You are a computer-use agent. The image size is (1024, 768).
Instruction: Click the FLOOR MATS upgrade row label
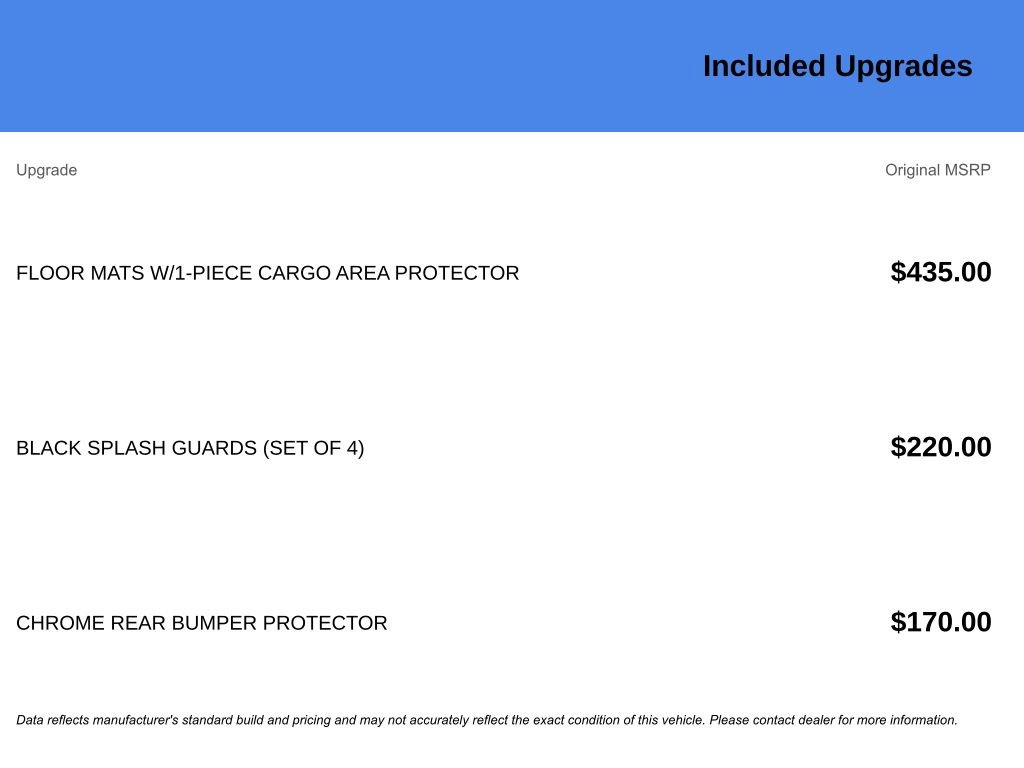click(x=267, y=273)
